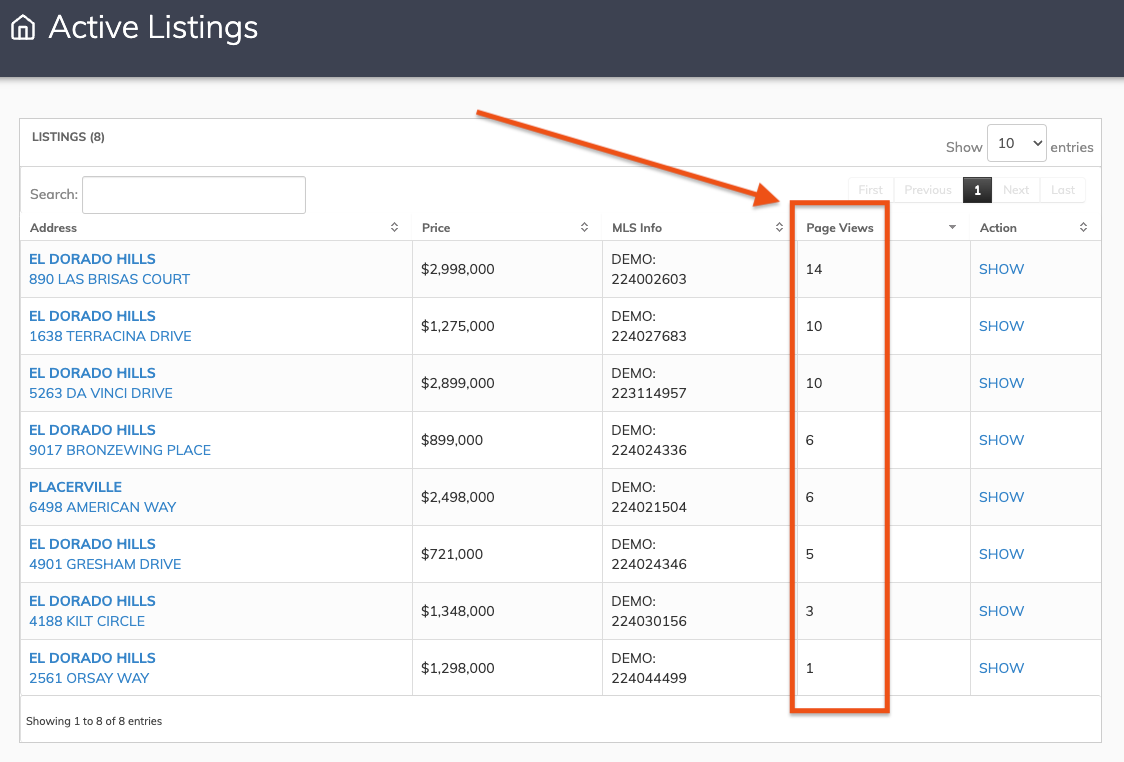
Task: Click SHOW for 9017 Bronzewing Place
Action: 1001,440
